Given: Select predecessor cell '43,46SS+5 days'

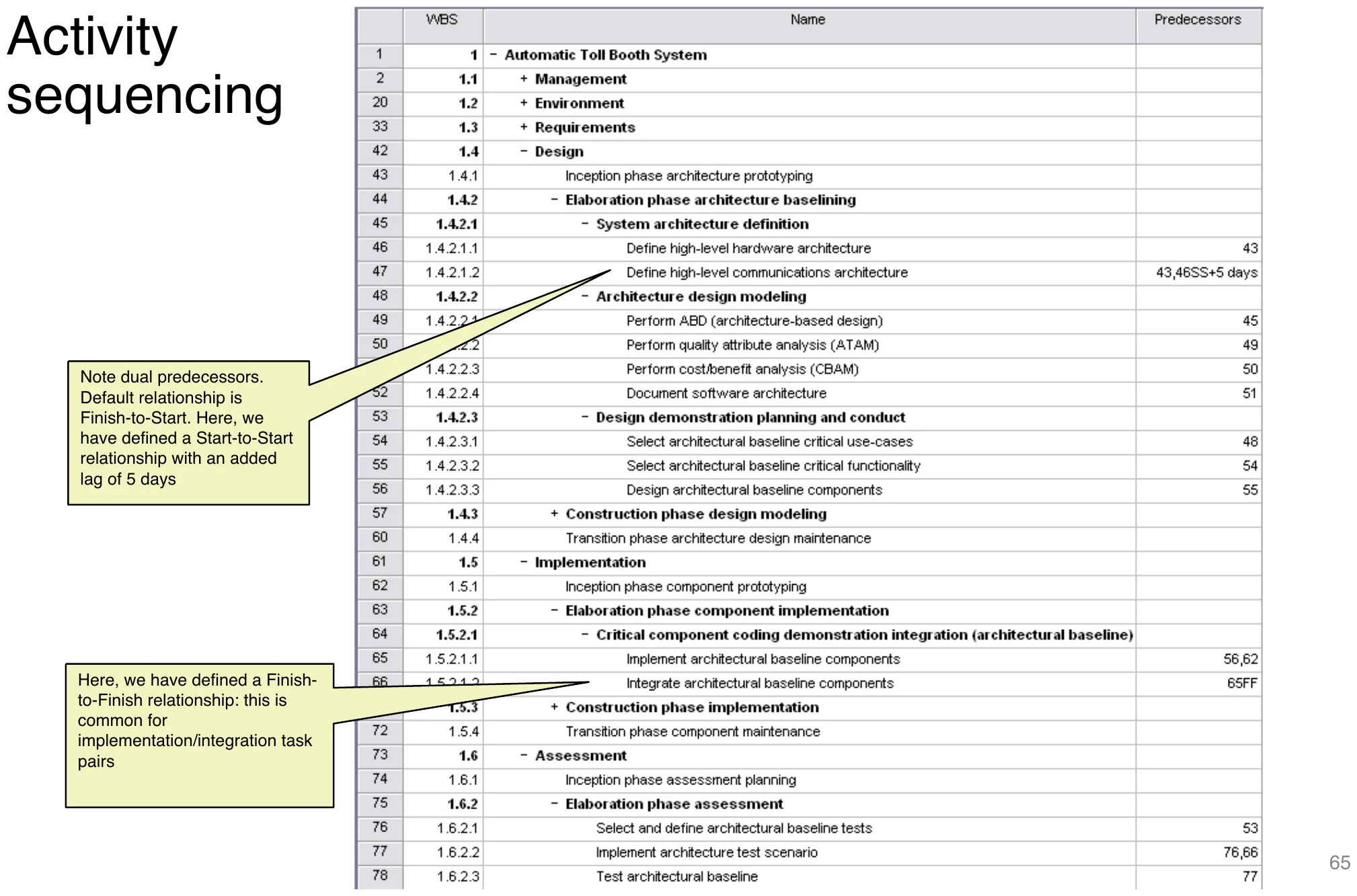Looking at the screenshot, I should 1198,272.
